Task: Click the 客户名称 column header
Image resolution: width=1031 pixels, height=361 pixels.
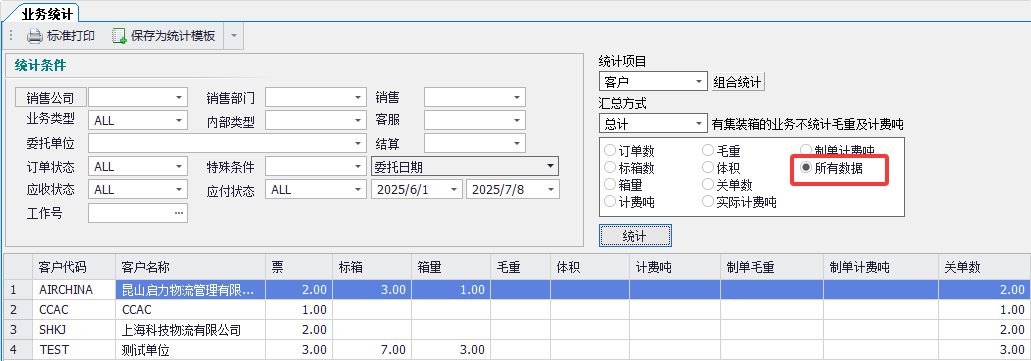Action: point(190,268)
